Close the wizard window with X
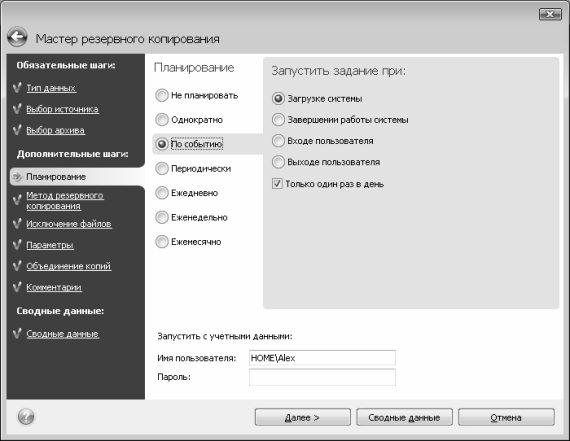This screenshot has height=441, width=570. pos(550,14)
